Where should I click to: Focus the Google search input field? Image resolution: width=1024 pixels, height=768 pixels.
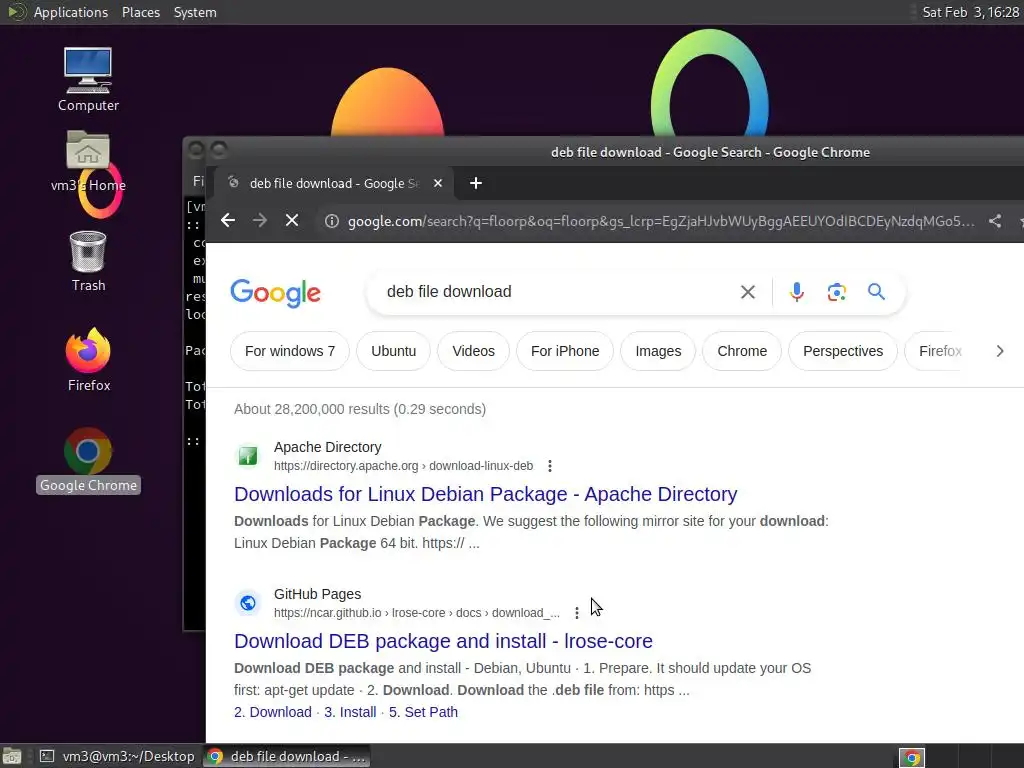tap(555, 292)
